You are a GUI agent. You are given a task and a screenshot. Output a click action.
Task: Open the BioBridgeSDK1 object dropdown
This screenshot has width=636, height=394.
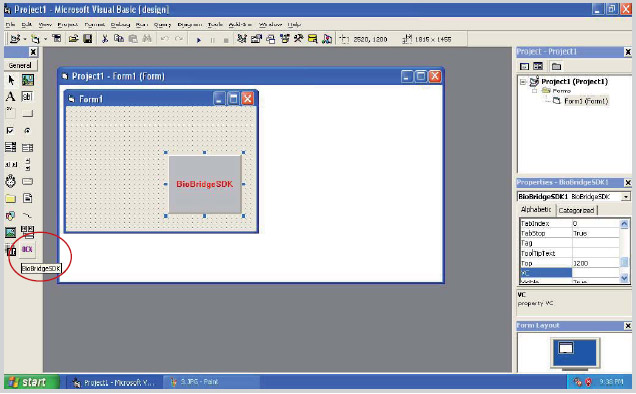(x=625, y=197)
